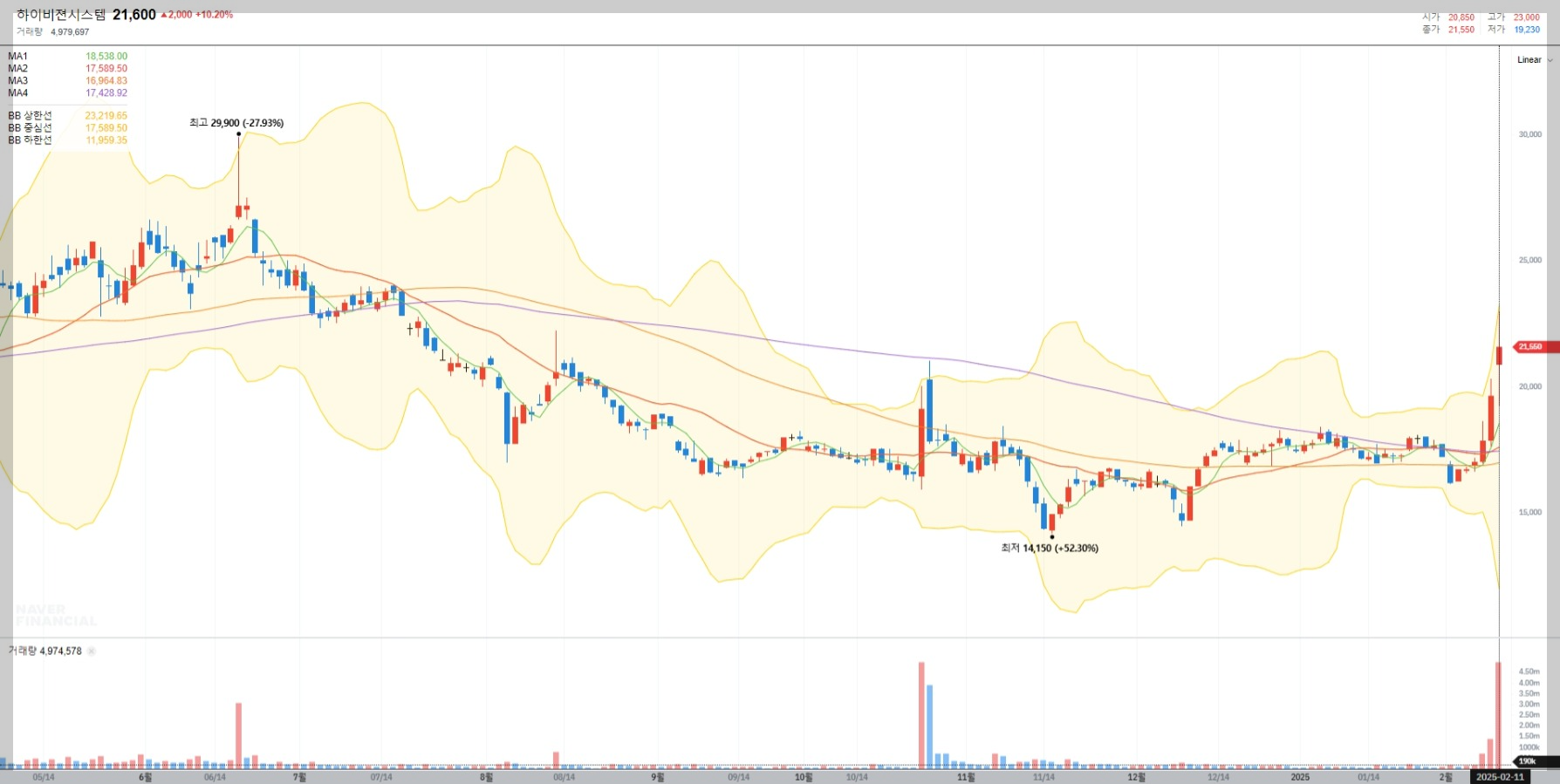This screenshot has height=784, width=1560.
Task: Click the 05/14 date axis label
Action: pyautogui.click(x=44, y=777)
